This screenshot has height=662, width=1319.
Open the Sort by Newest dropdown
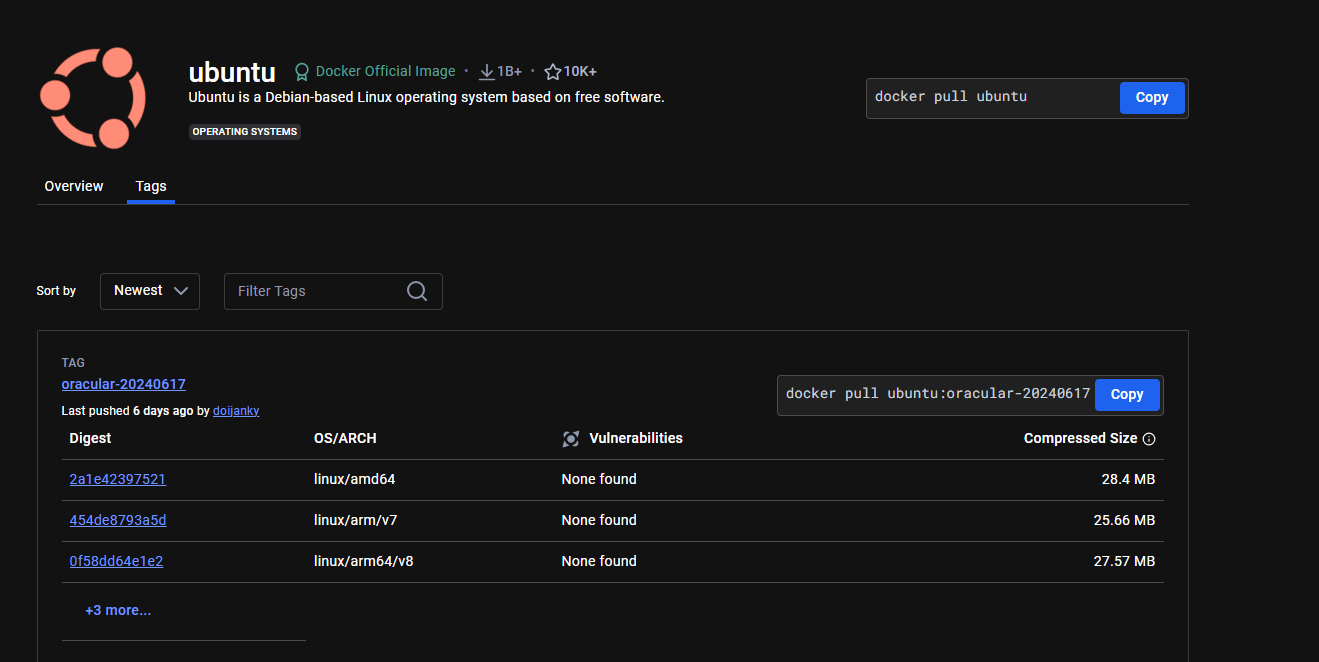point(150,291)
